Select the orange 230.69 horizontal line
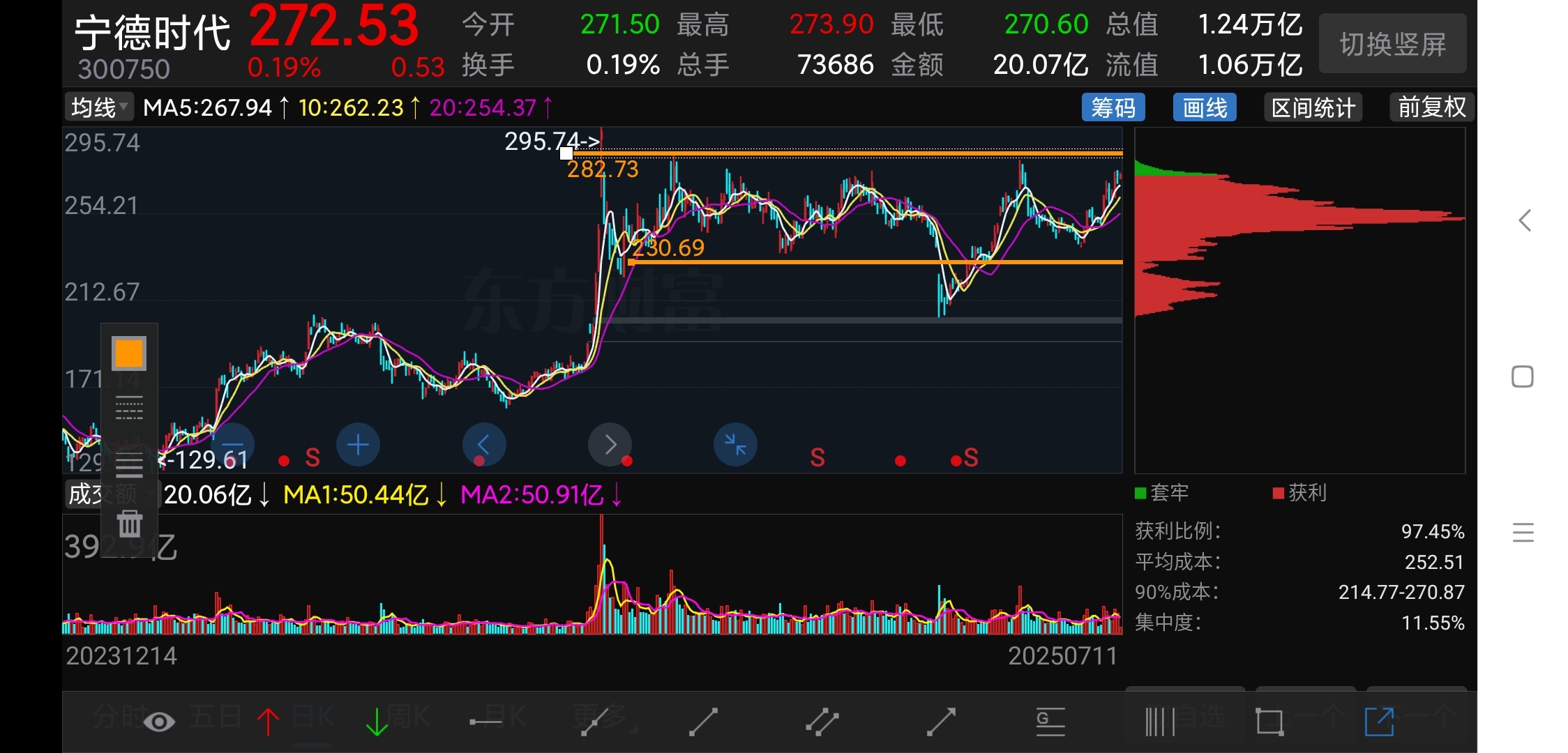The width and height of the screenshot is (1568, 753). point(875,262)
